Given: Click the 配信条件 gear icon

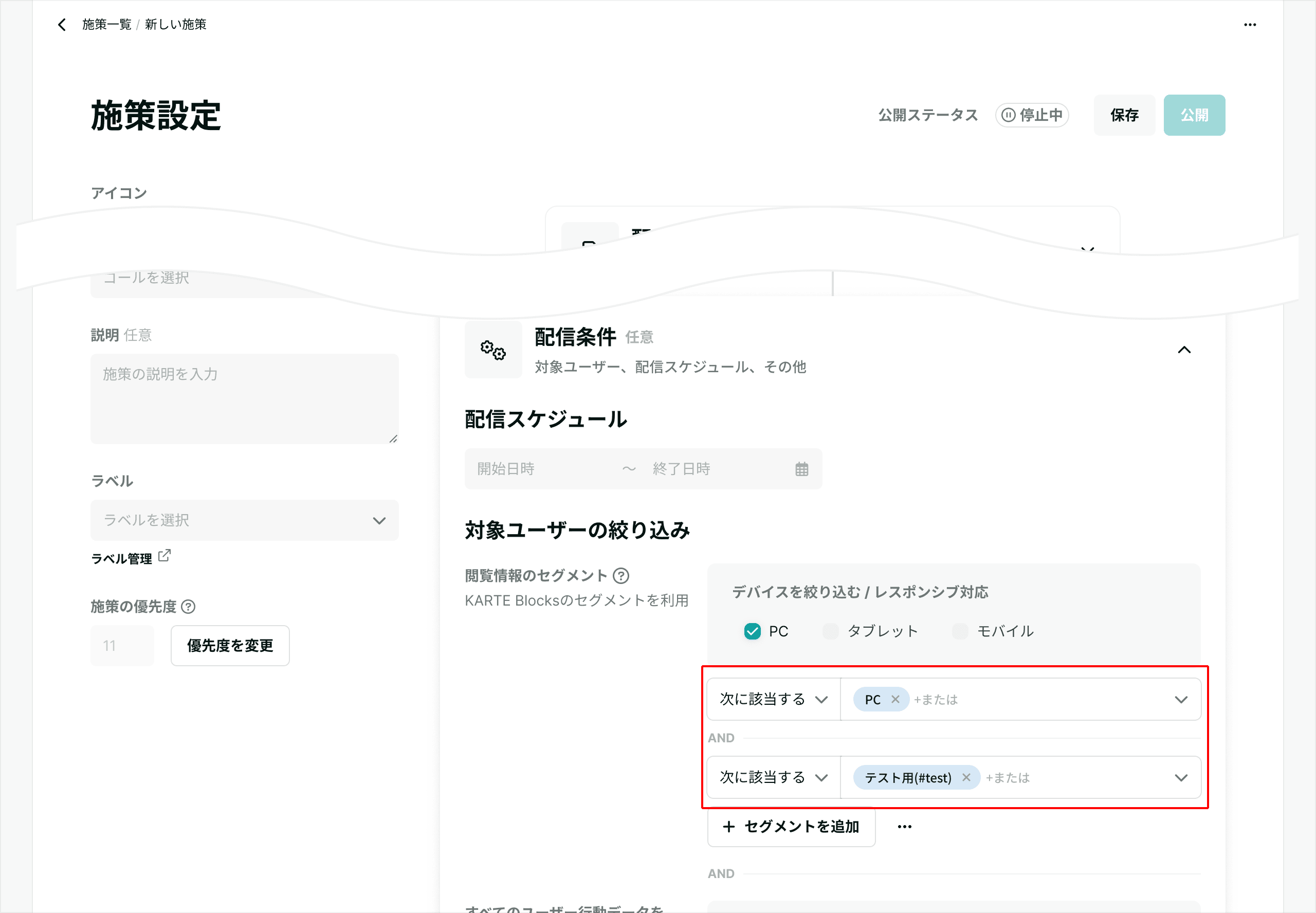Looking at the screenshot, I should tap(493, 350).
